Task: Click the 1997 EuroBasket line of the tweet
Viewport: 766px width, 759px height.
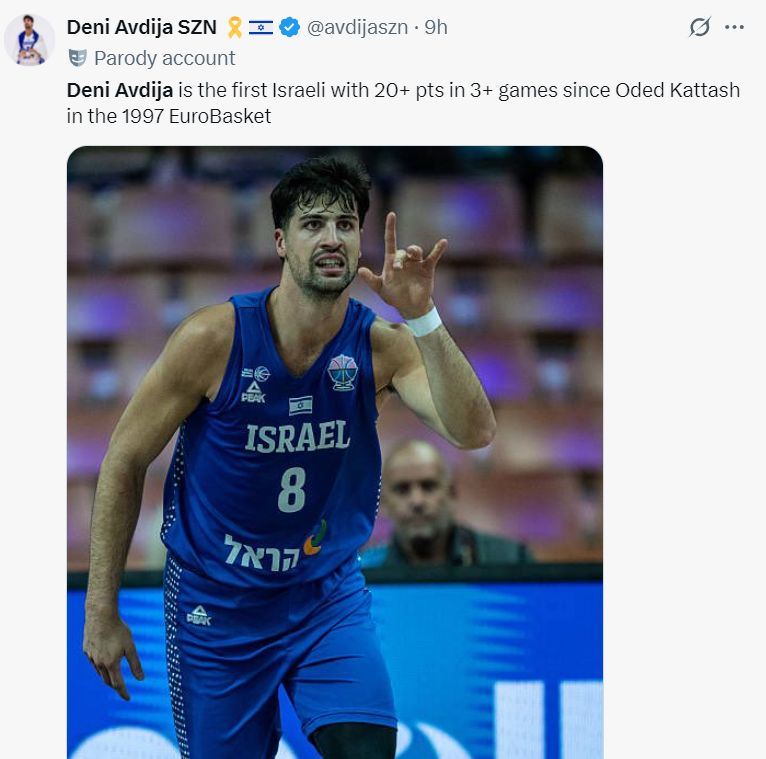Action: [169, 116]
